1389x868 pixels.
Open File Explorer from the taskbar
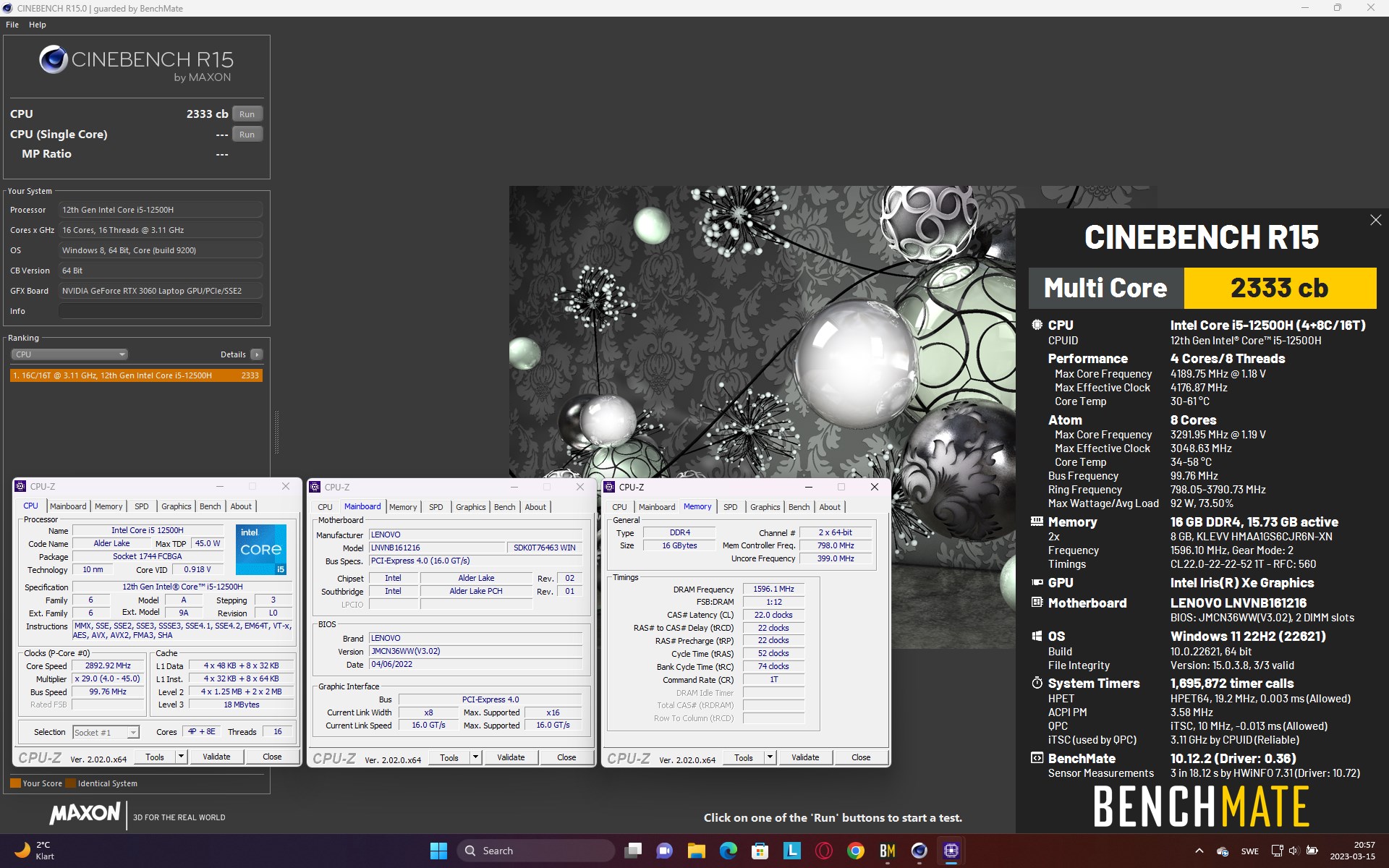[x=696, y=851]
